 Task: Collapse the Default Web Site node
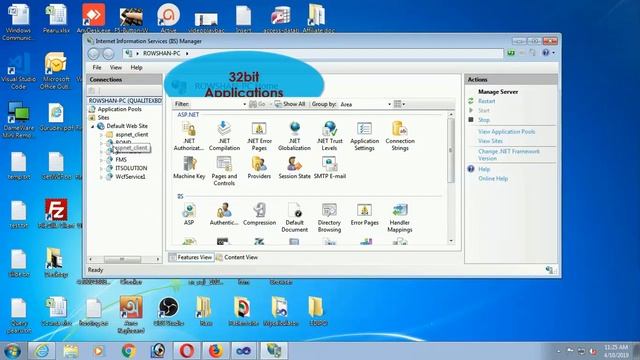click(x=93, y=126)
